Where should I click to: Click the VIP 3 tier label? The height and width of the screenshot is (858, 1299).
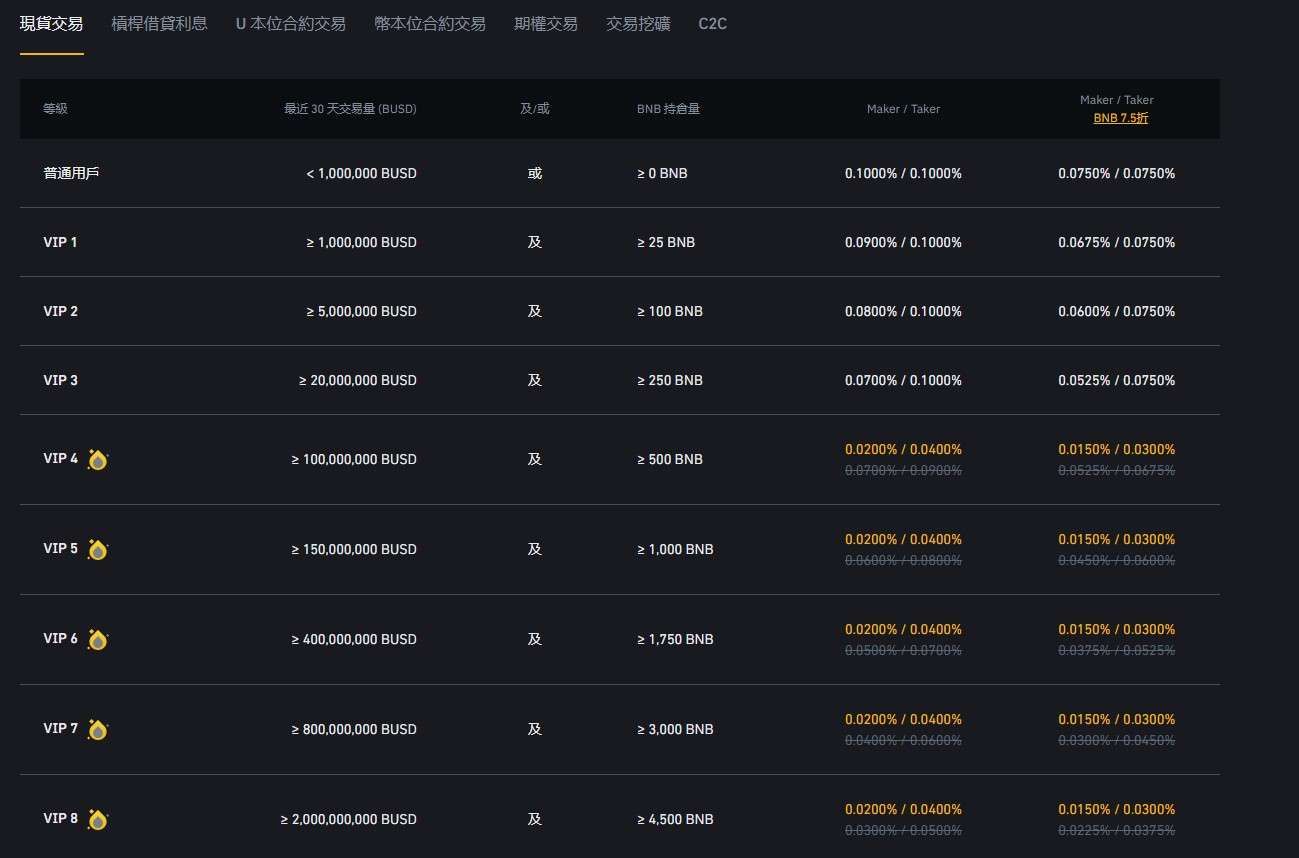click(x=61, y=380)
